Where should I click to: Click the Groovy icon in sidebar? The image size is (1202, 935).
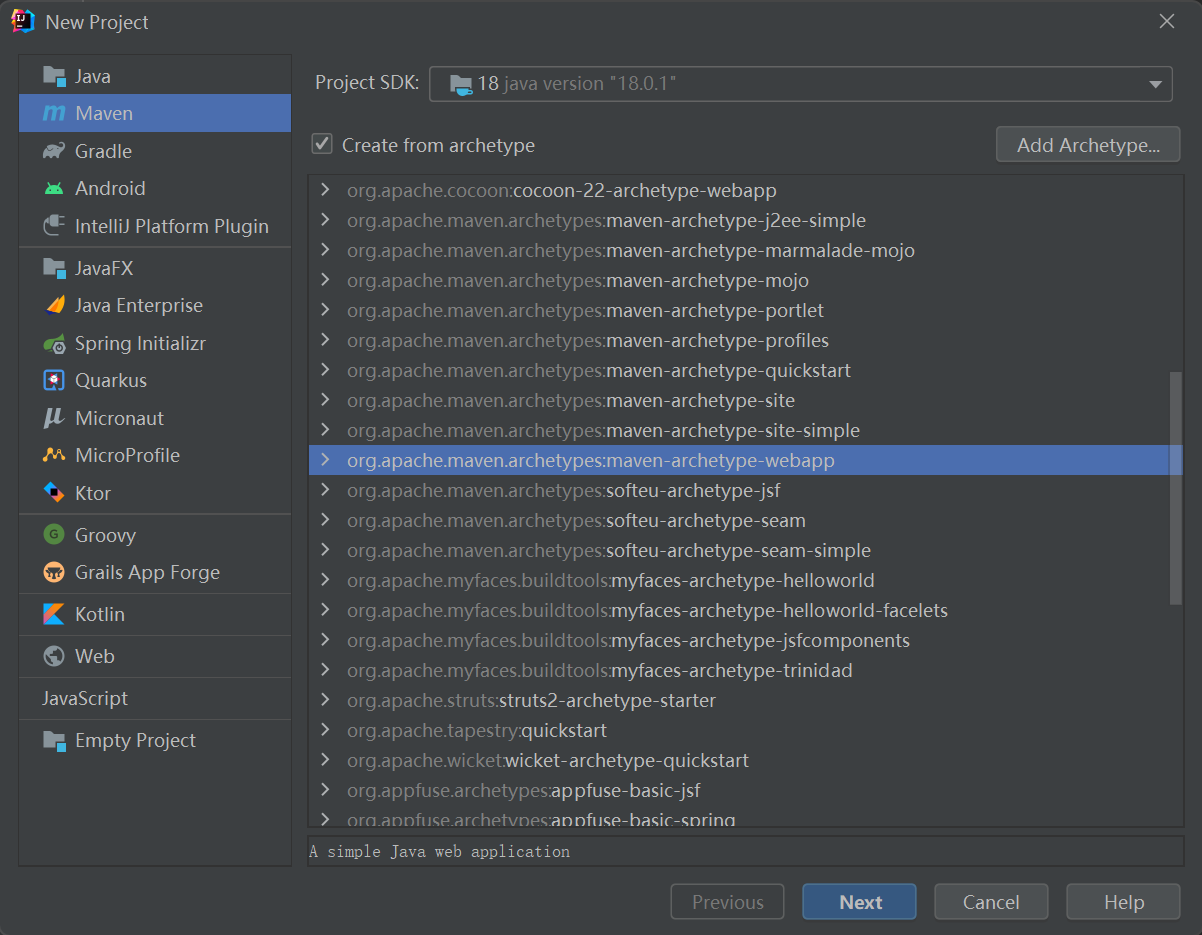[54, 535]
